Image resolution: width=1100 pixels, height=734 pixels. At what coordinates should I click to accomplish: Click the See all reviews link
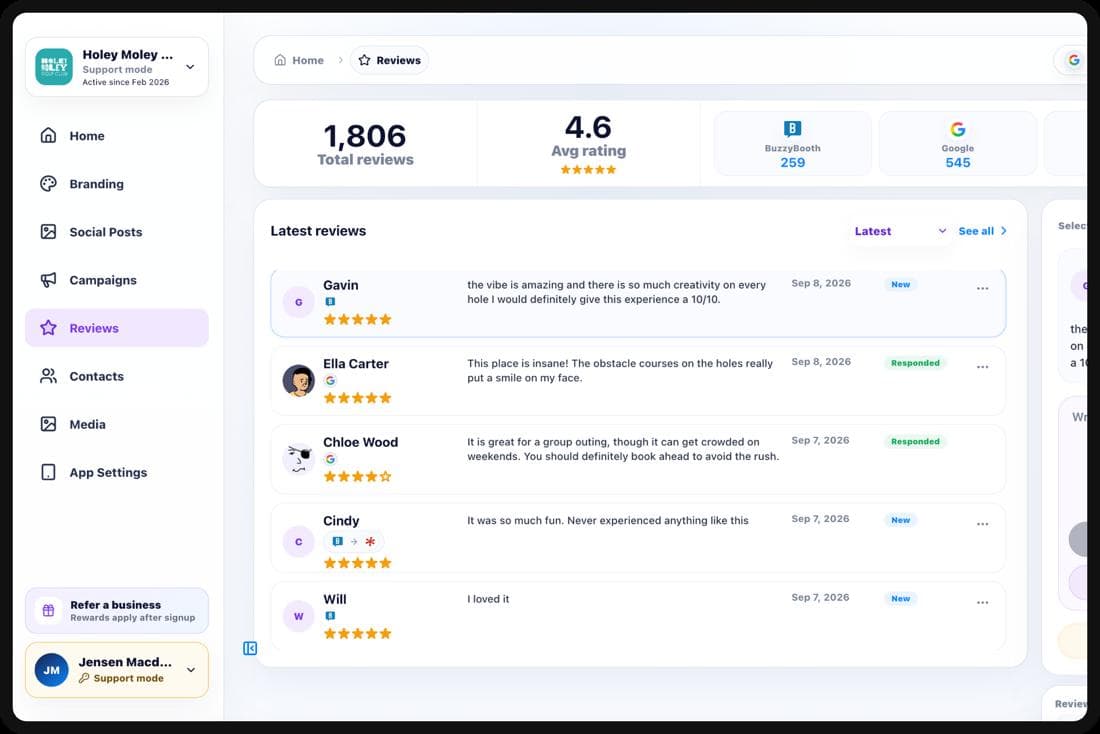tap(983, 231)
